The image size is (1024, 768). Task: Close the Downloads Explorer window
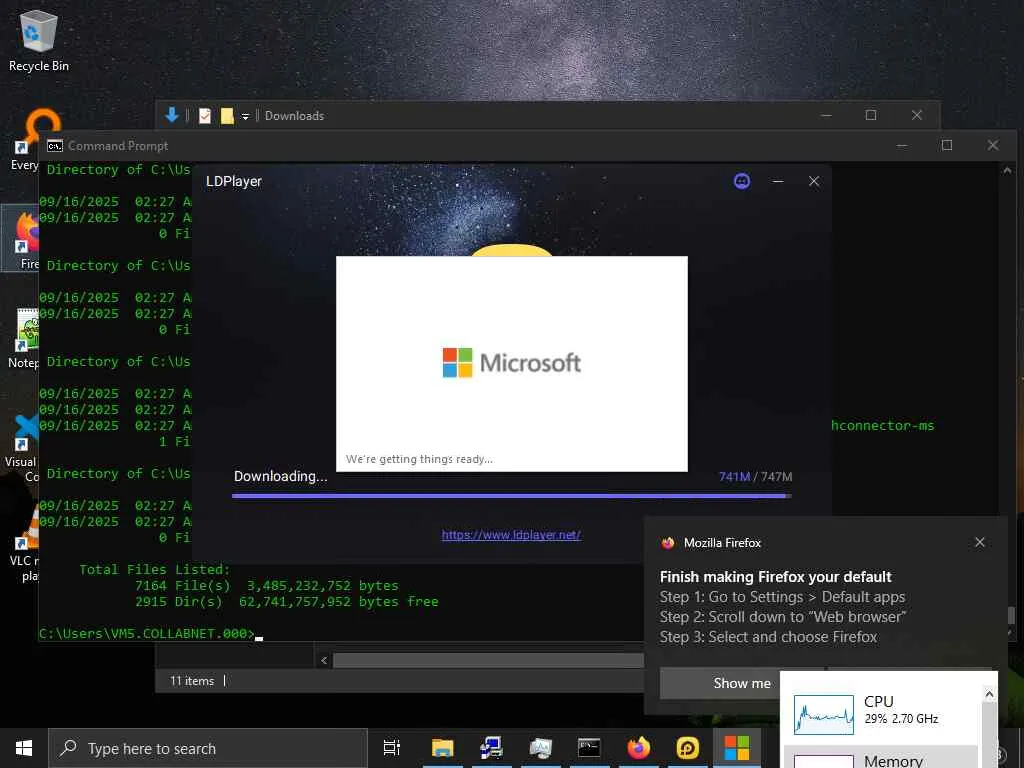point(917,115)
